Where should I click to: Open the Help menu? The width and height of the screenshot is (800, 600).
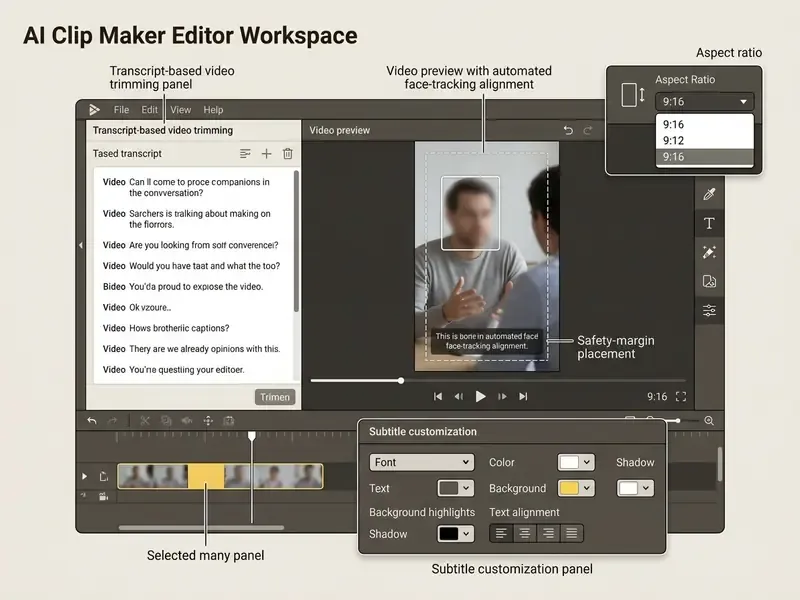213,110
